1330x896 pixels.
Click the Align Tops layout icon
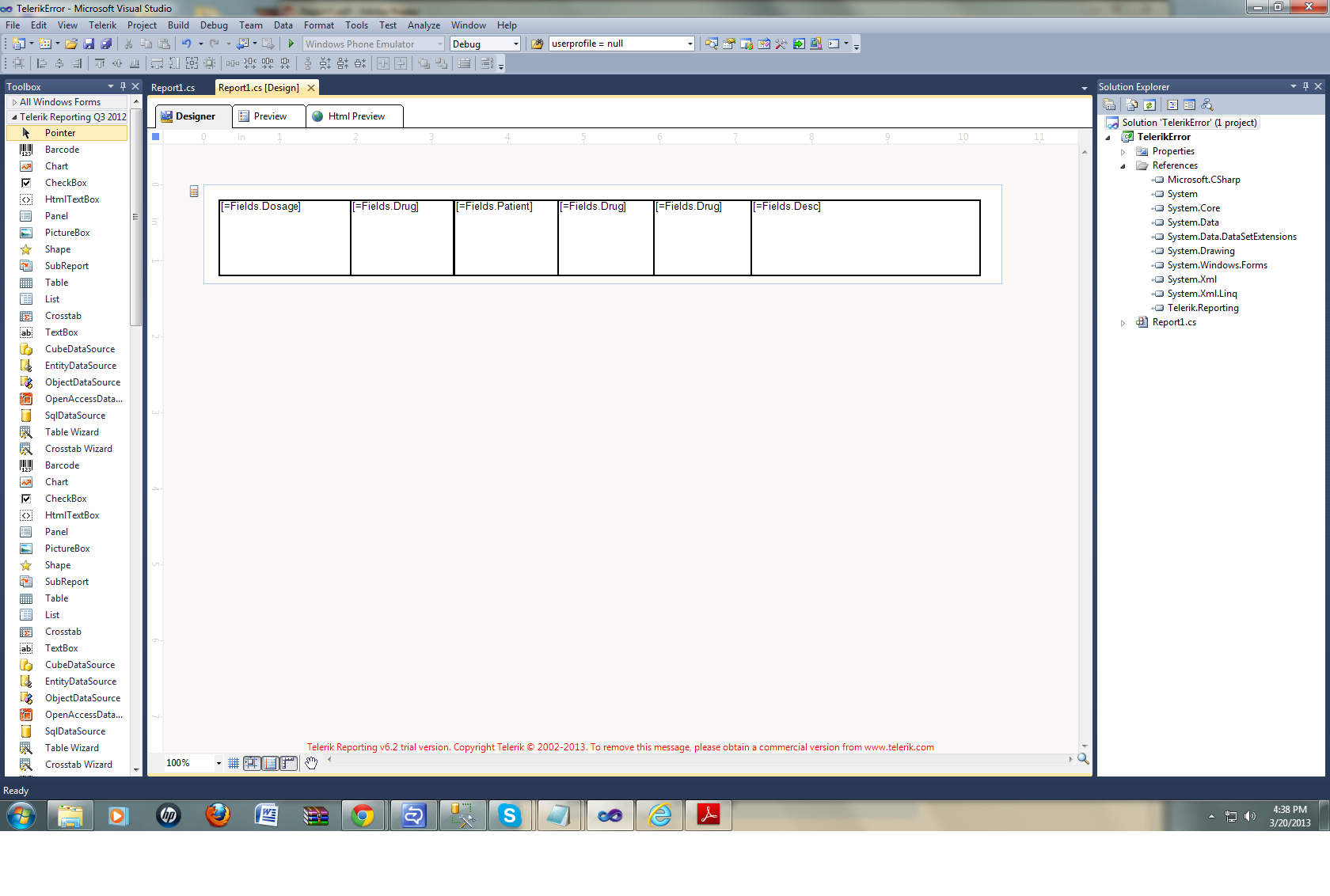click(100, 63)
